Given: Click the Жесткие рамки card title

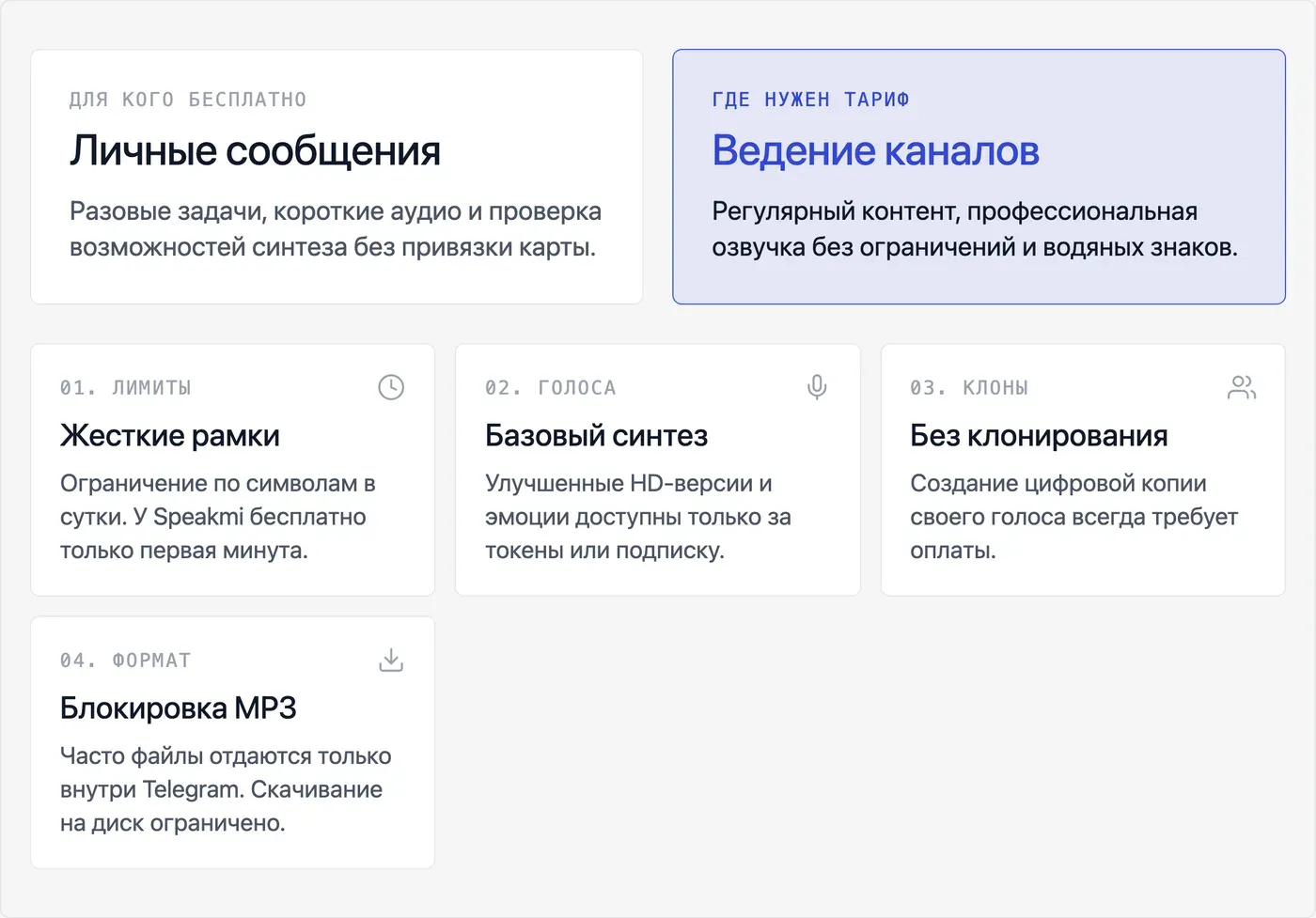Looking at the screenshot, I should [170, 436].
